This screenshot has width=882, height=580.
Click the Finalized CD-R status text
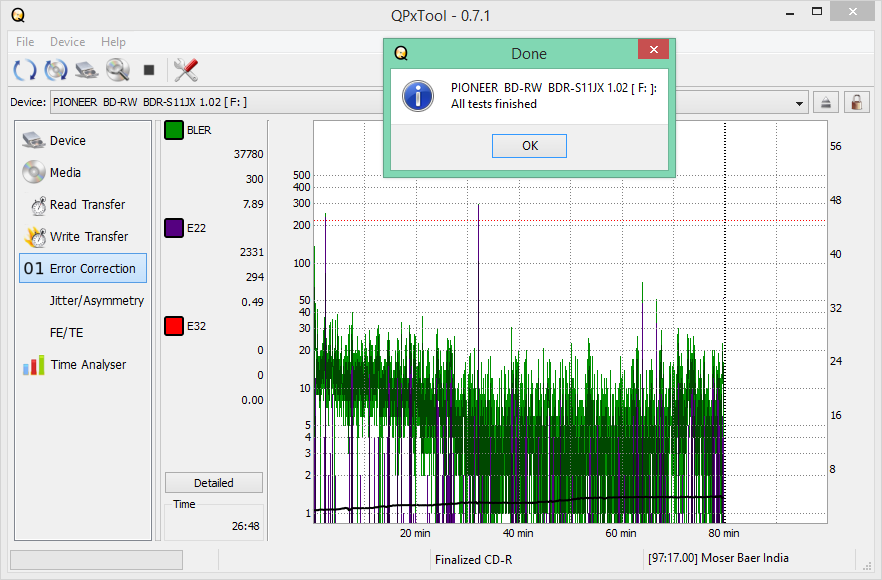click(x=473, y=560)
